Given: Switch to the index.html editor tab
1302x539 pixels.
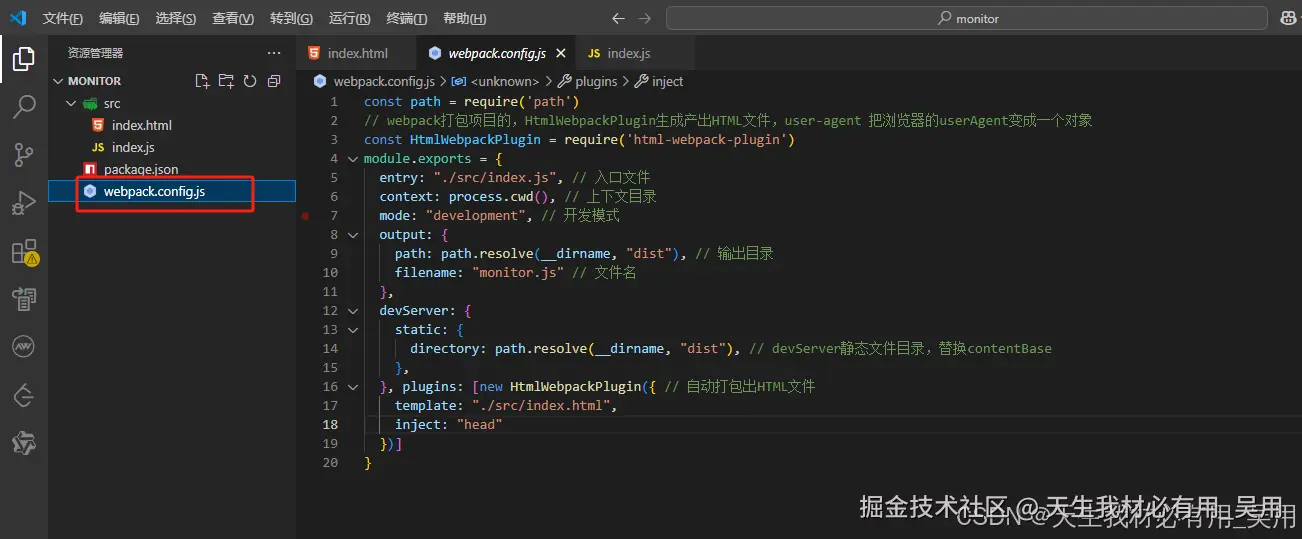Looking at the screenshot, I should tap(356, 53).
